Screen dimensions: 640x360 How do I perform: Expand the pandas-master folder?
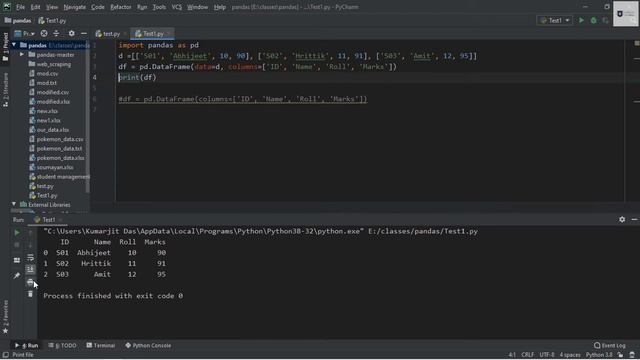click(x=22, y=55)
